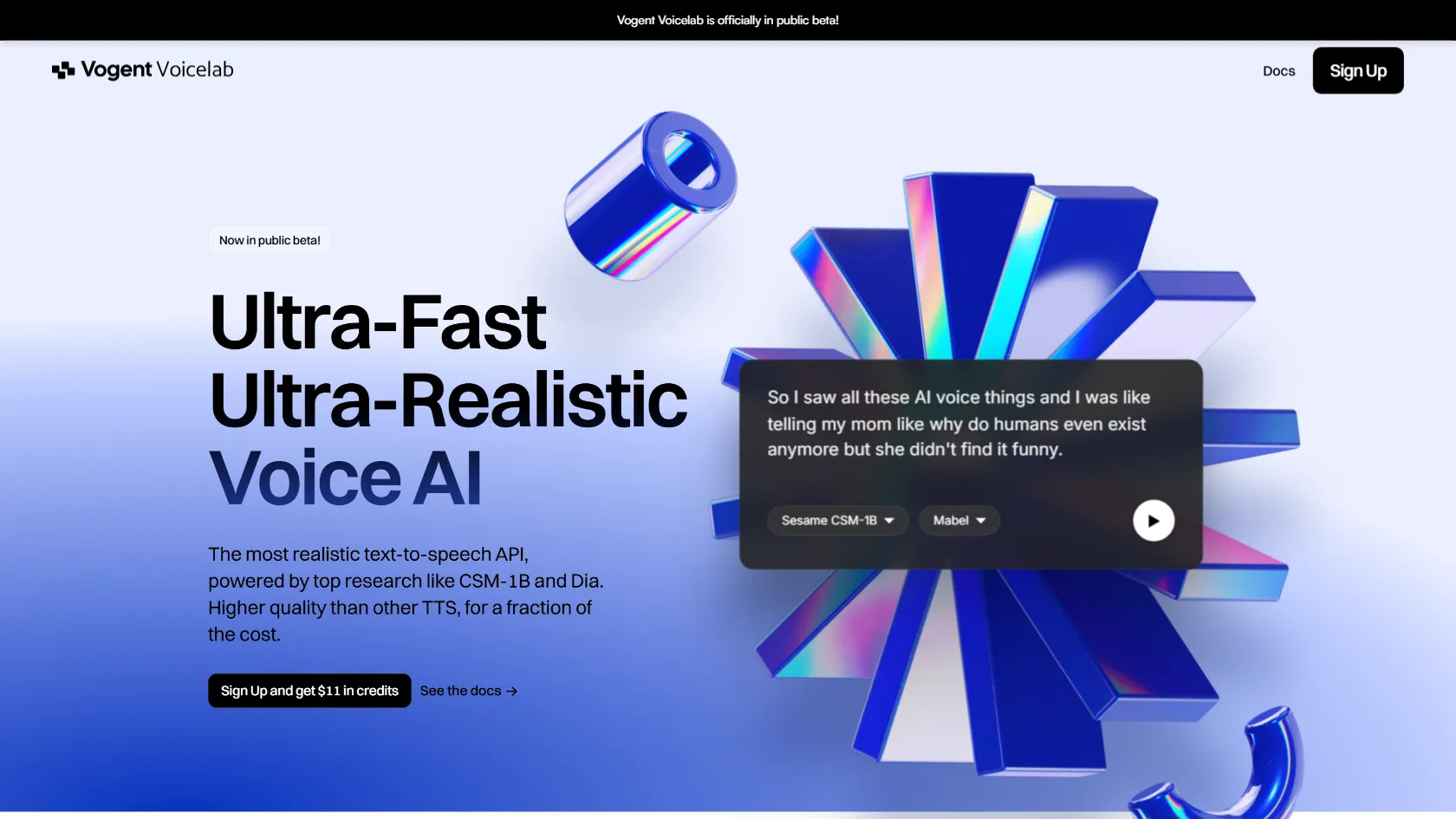Open the Mabel voice dropdown
The height and width of the screenshot is (819, 1456).
point(959,521)
